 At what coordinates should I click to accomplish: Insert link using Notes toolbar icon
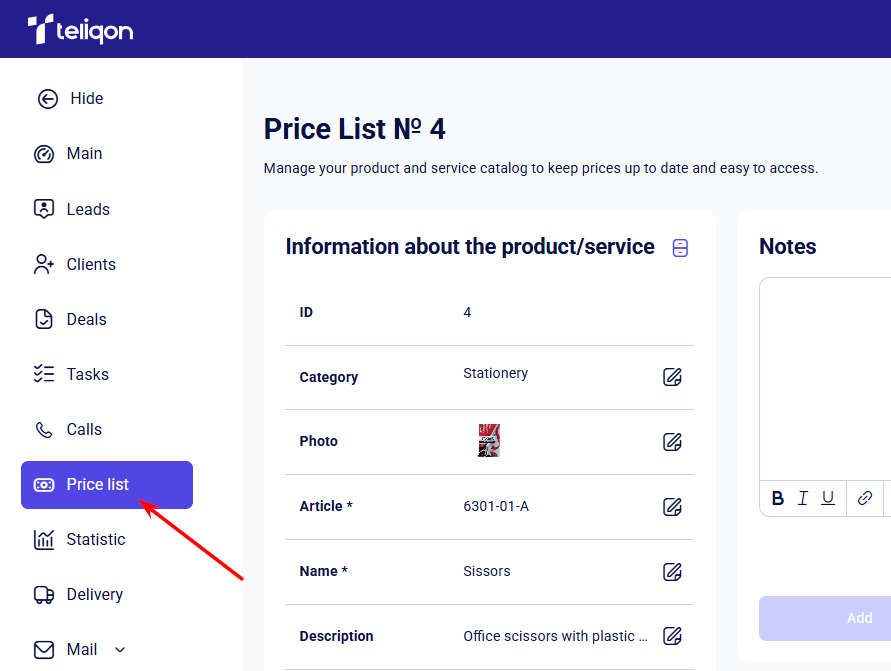[865, 498]
